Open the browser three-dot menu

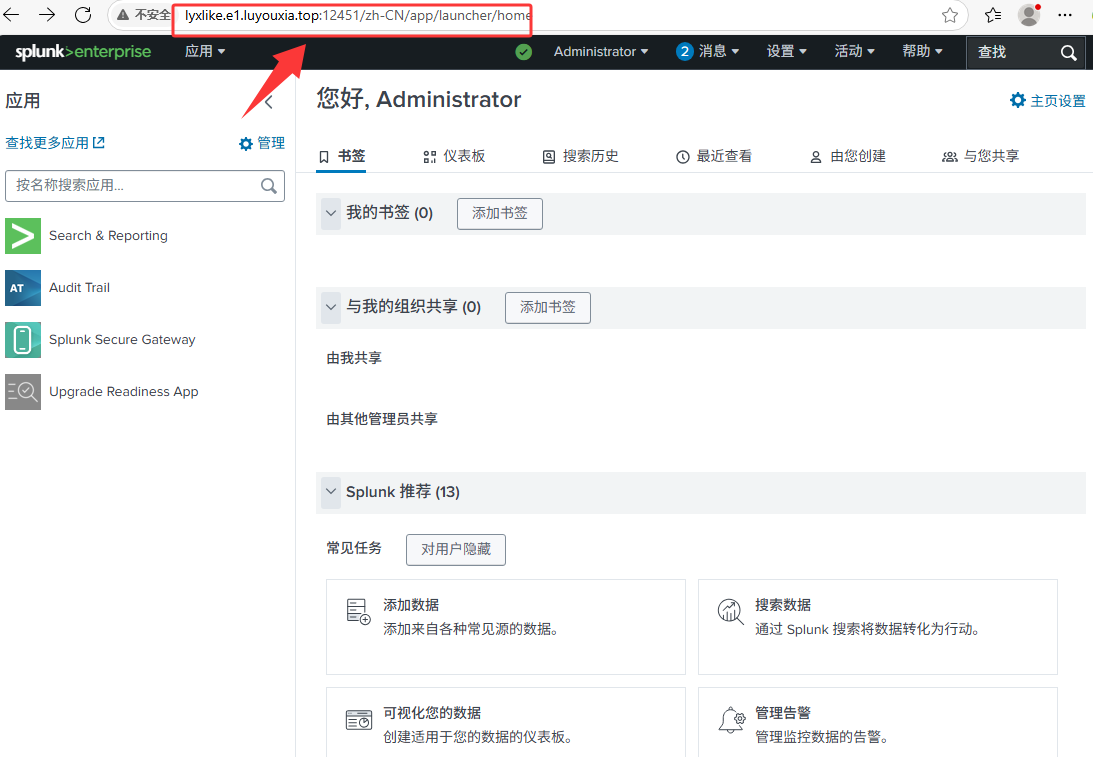[x=1064, y=15]
